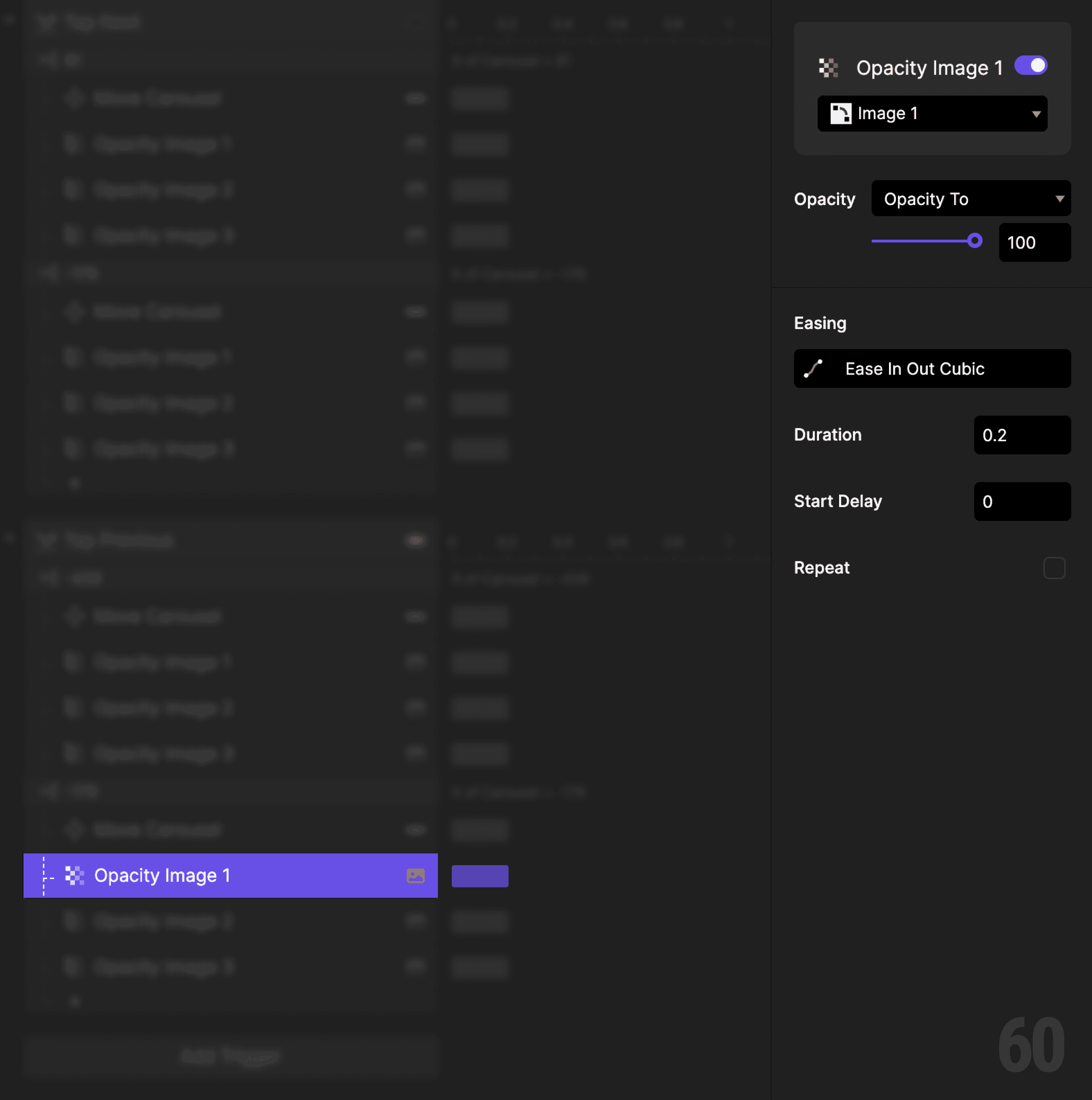
Task: Click the easing curve icon on the Ease In Out Cubic button
Action: click(x=813, y=369)
